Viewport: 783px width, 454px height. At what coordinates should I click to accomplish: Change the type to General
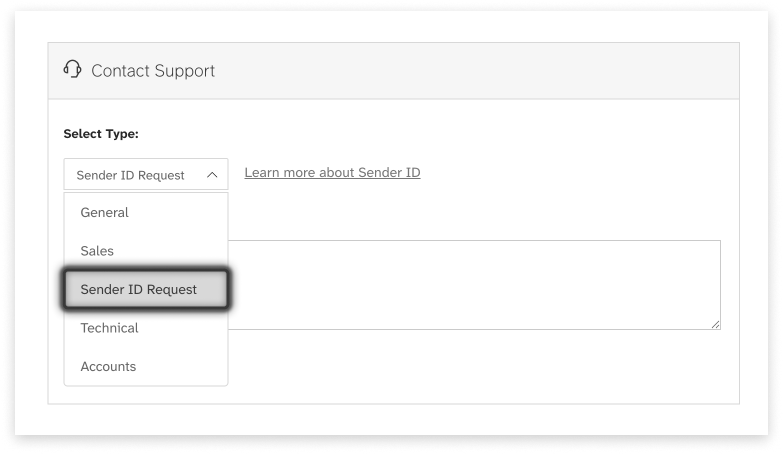point(105,213)
